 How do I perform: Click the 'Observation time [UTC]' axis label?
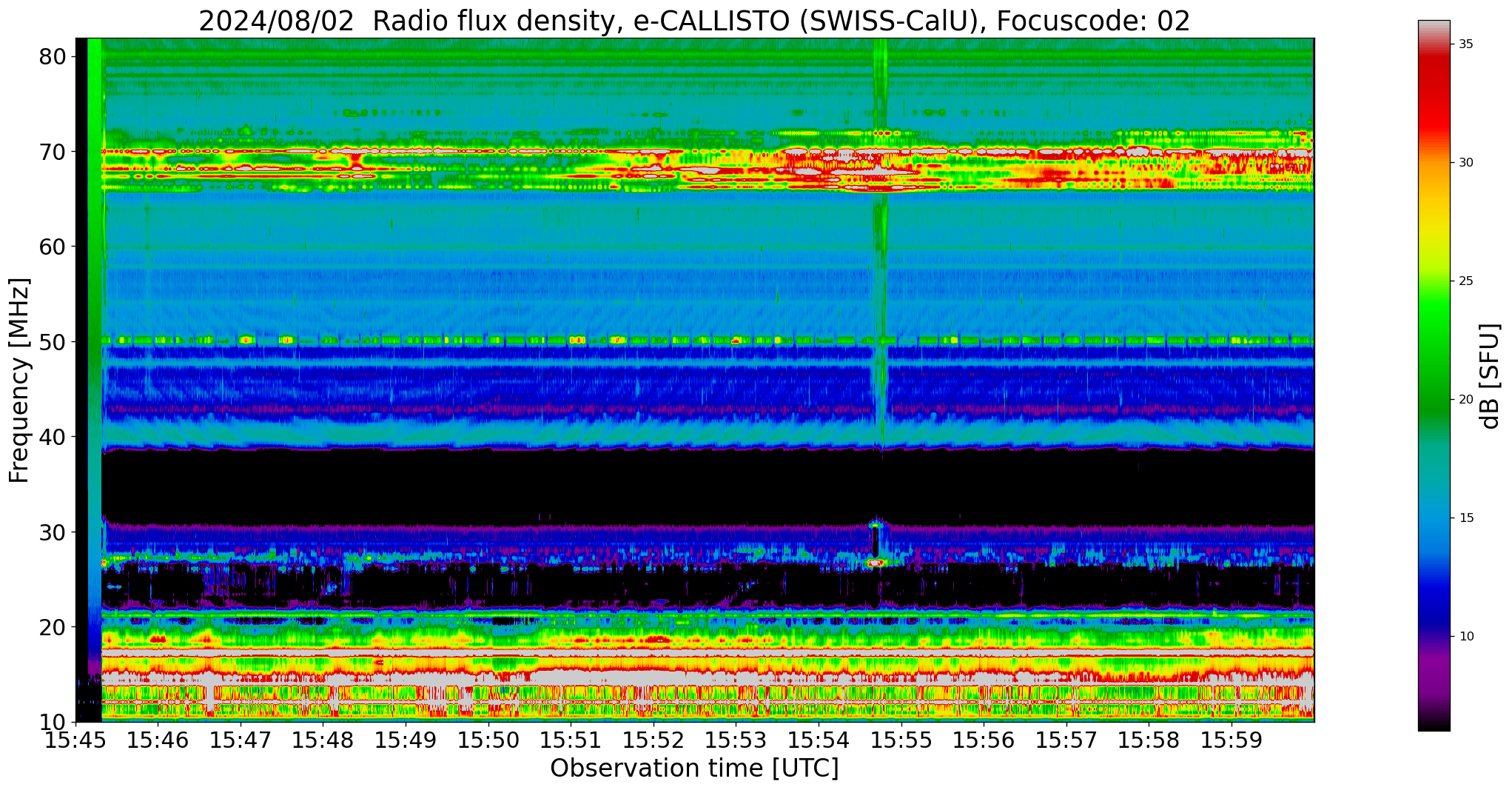coord(694,769)
